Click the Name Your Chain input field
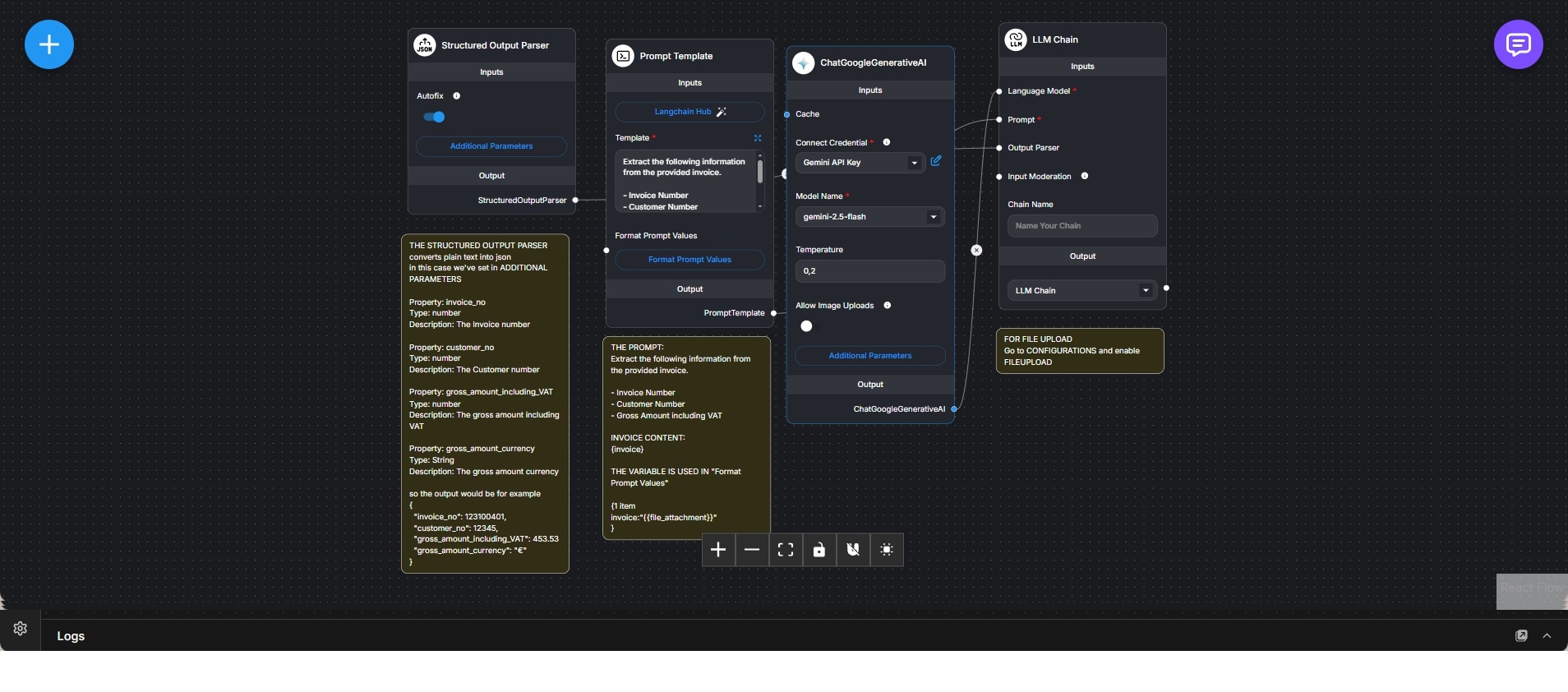Viewport: 1568px width, 692px height. [1082, 226]
